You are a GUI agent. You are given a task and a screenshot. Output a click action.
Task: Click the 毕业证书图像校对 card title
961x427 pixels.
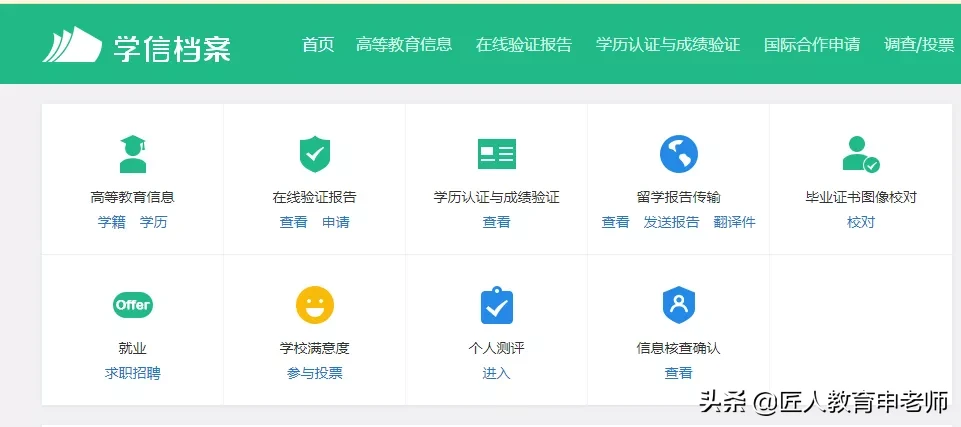tap(860, 197)
